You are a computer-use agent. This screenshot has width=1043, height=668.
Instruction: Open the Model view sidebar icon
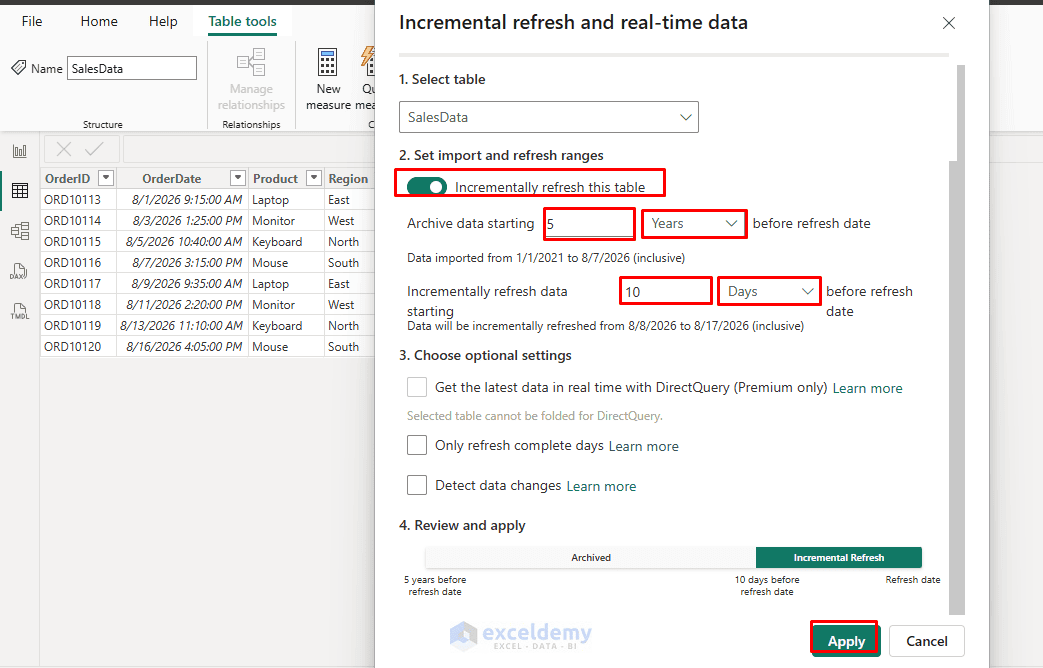(20, 231)
